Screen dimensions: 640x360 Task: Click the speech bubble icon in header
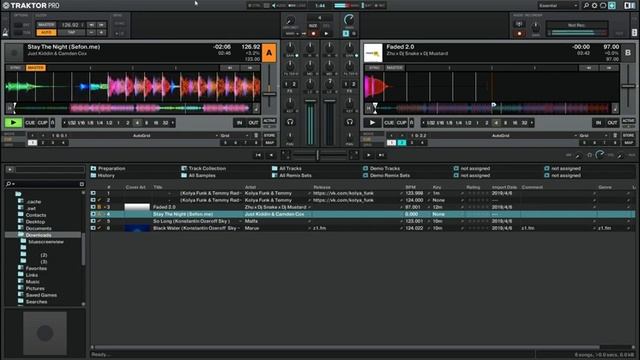click(x=603, y=6)
